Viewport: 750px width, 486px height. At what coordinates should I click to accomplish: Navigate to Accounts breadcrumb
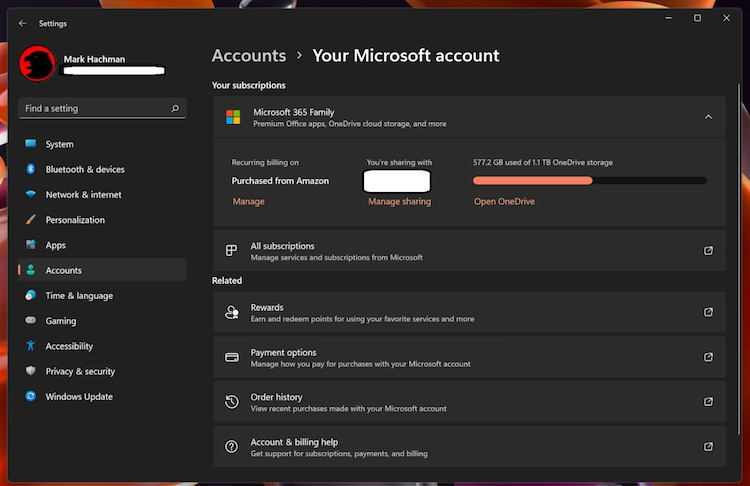[x=248, y=56]
